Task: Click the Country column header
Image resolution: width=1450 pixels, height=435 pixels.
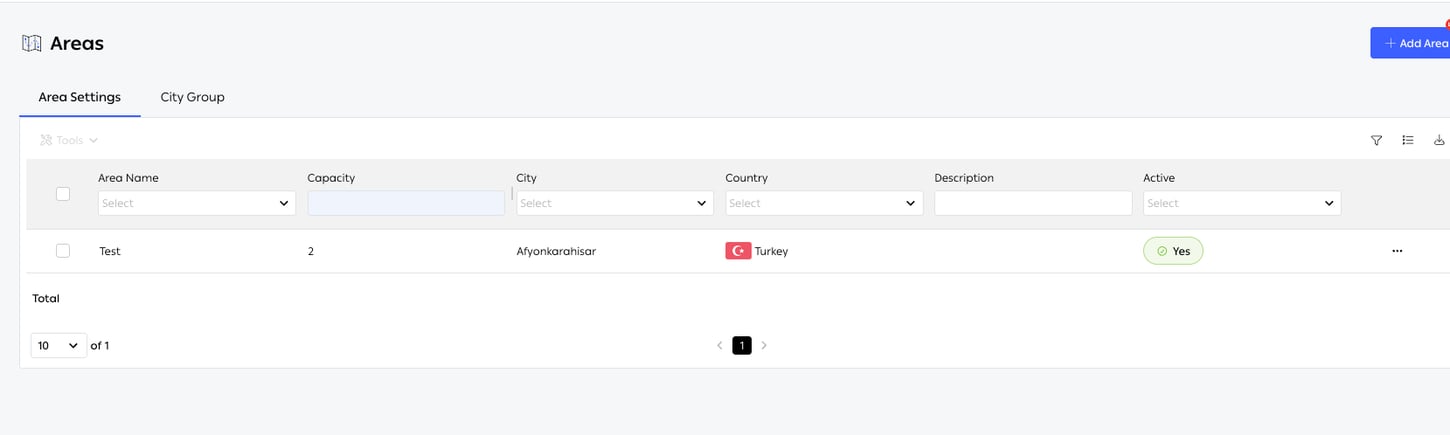Action: click(x=746, y=178)
